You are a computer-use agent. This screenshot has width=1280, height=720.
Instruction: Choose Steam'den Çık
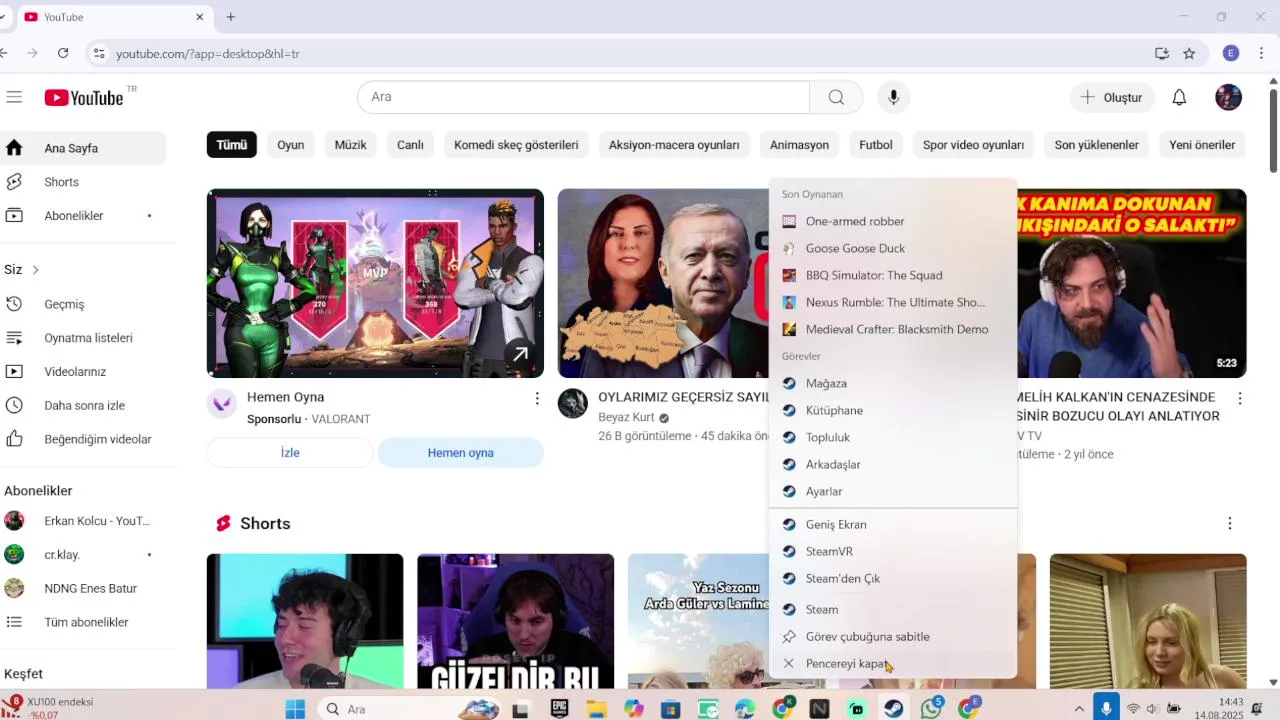click(x=893, y=578)
